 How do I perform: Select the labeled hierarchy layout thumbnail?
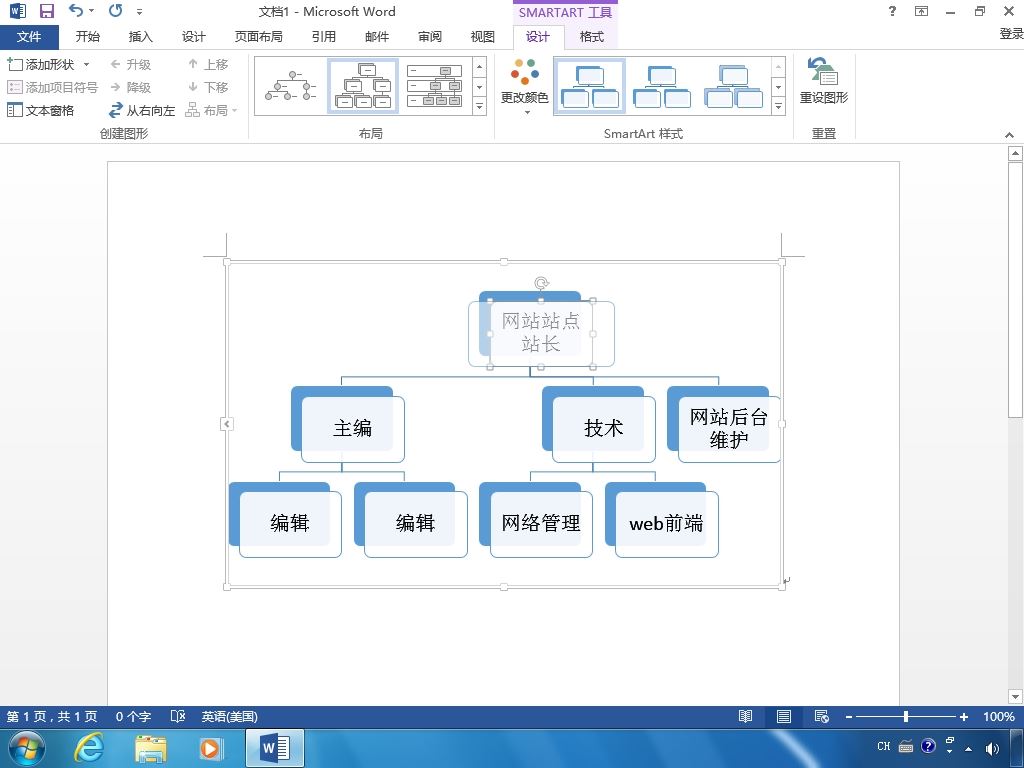click(x=434, y=87)
